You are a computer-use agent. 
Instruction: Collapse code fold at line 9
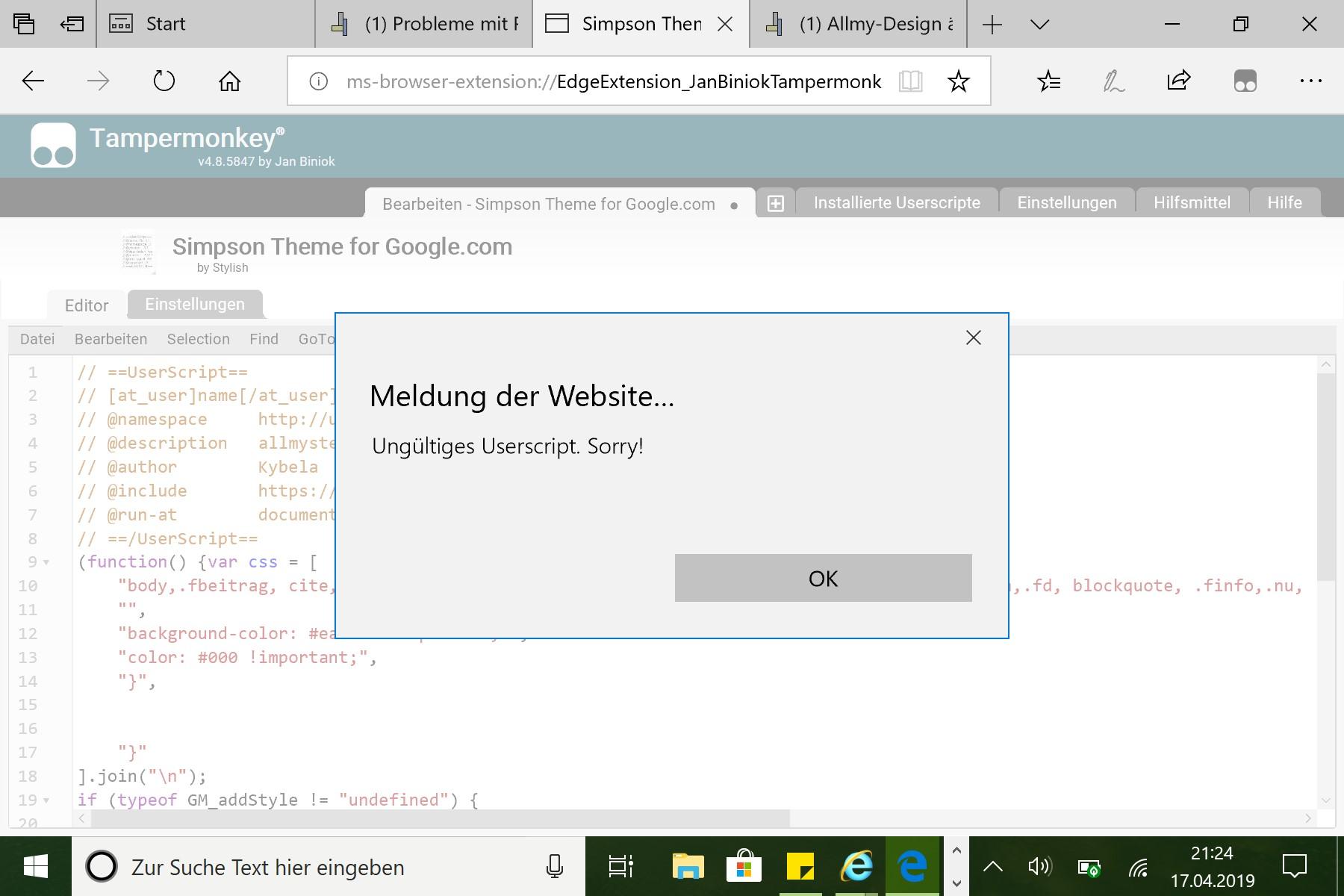[47, 562]
